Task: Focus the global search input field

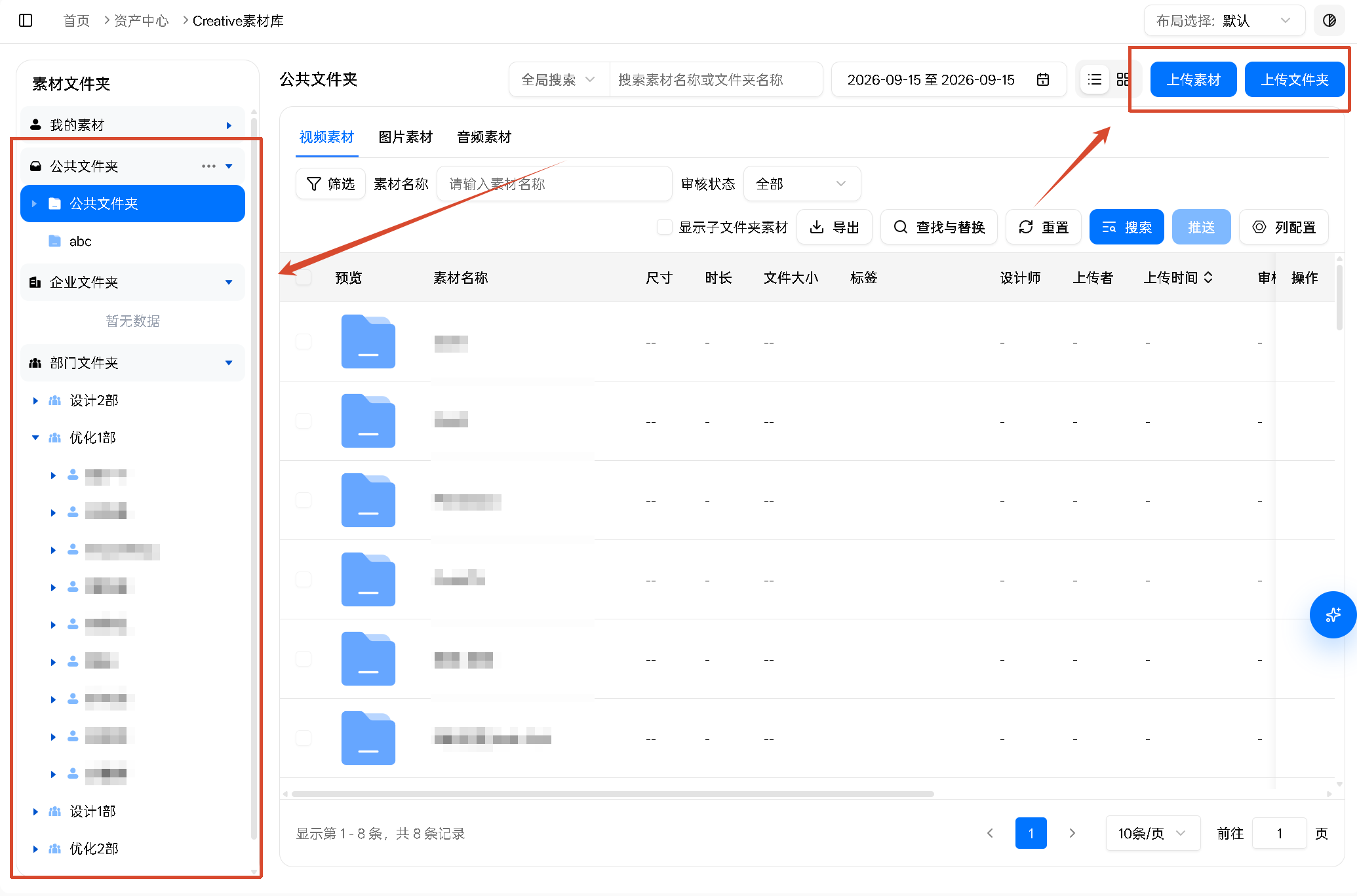Action: point(716,79)
